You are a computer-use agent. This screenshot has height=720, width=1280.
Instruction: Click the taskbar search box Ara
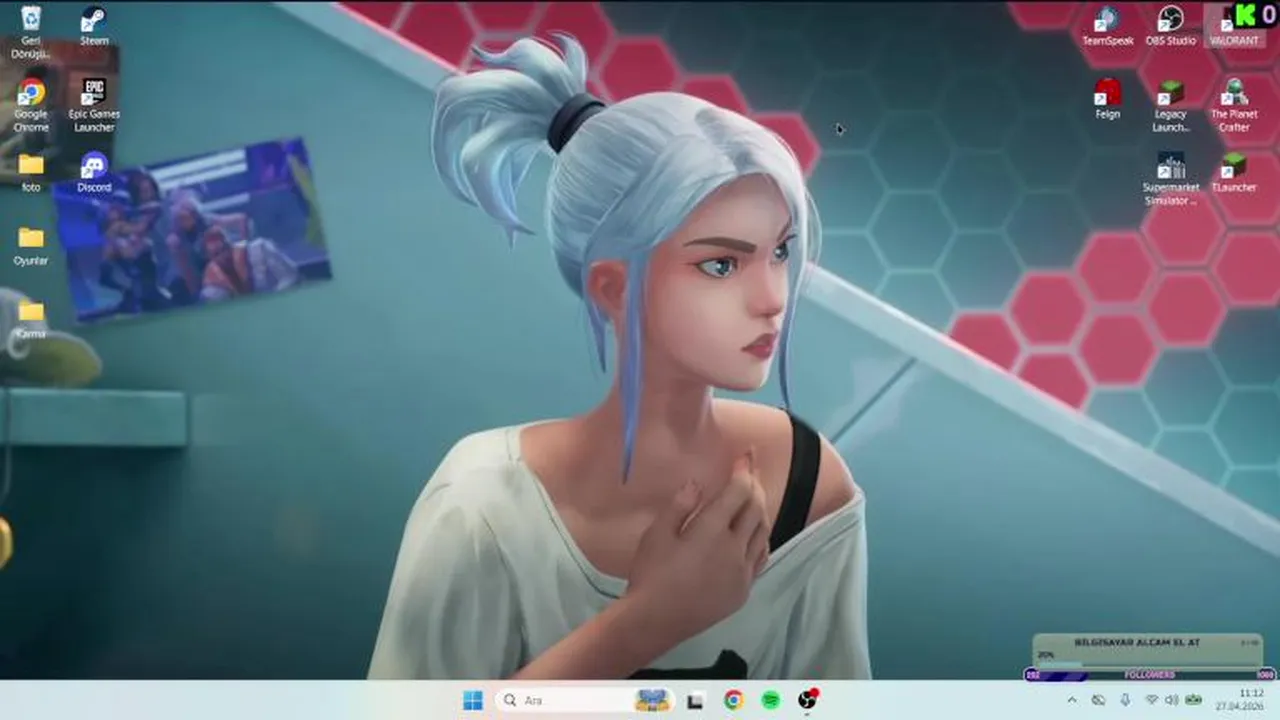pyautogui.click(x=585, y=700)
